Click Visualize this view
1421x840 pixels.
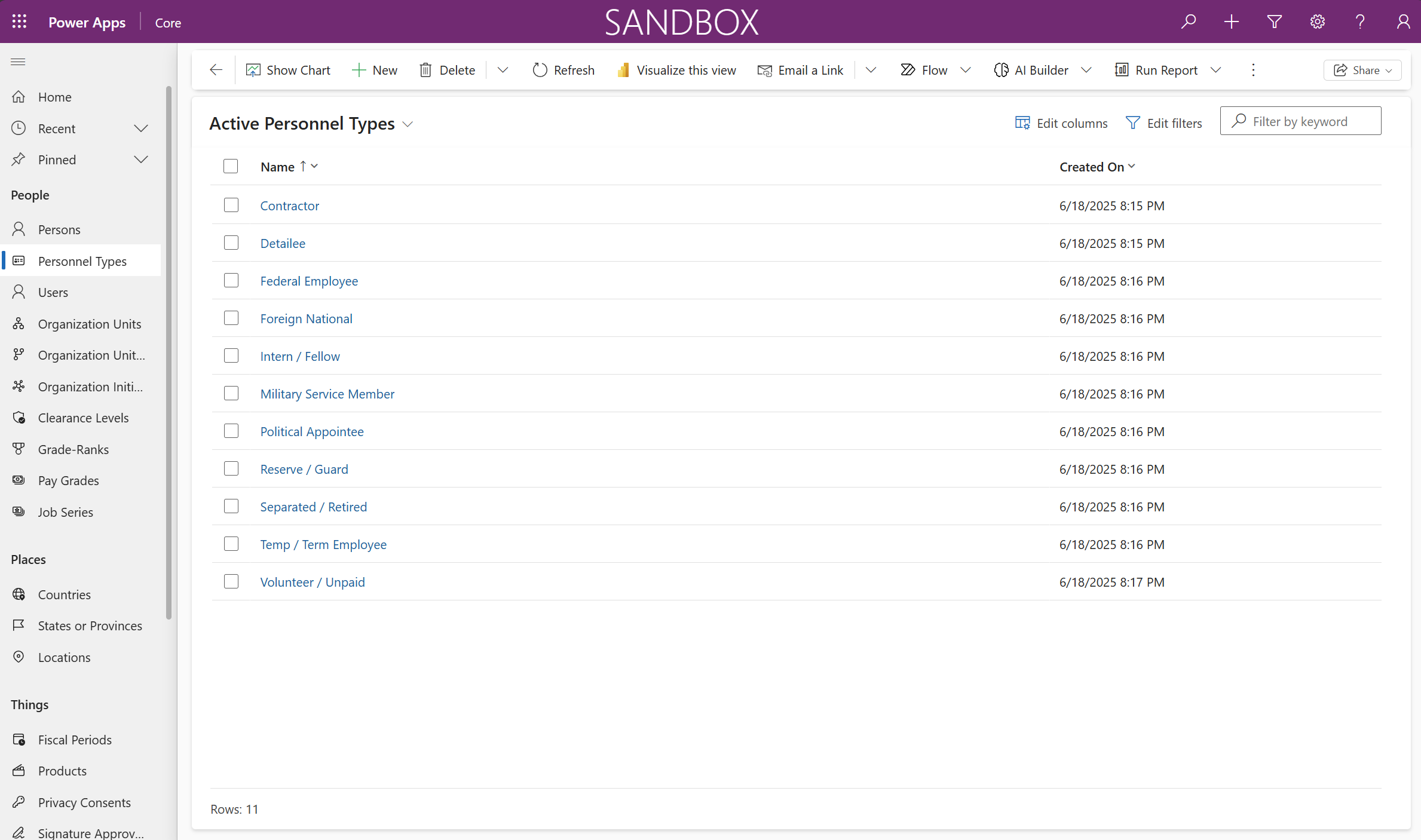click(676, 70)
